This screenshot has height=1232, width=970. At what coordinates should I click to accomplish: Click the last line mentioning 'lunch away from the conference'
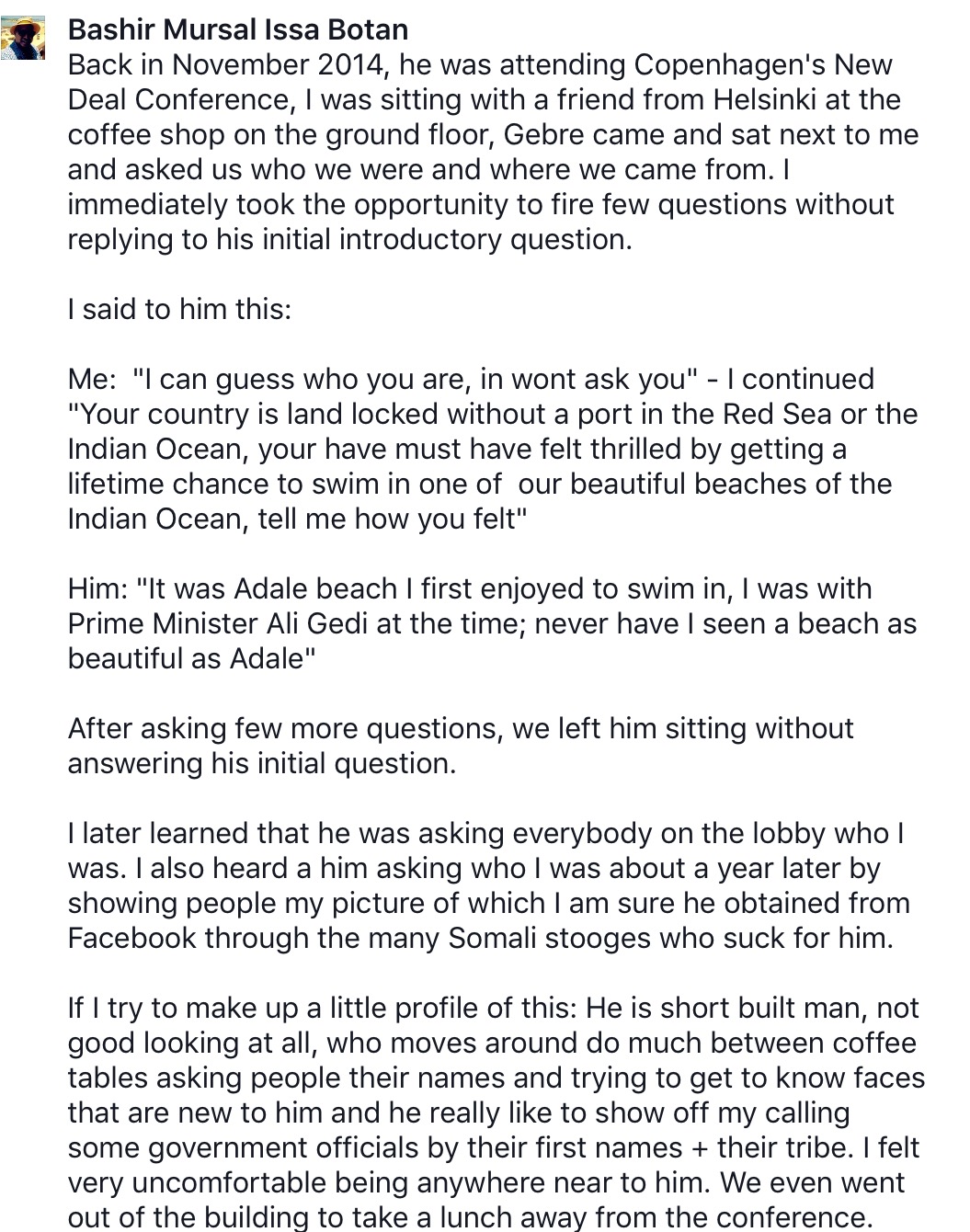tap(470, 1217)
